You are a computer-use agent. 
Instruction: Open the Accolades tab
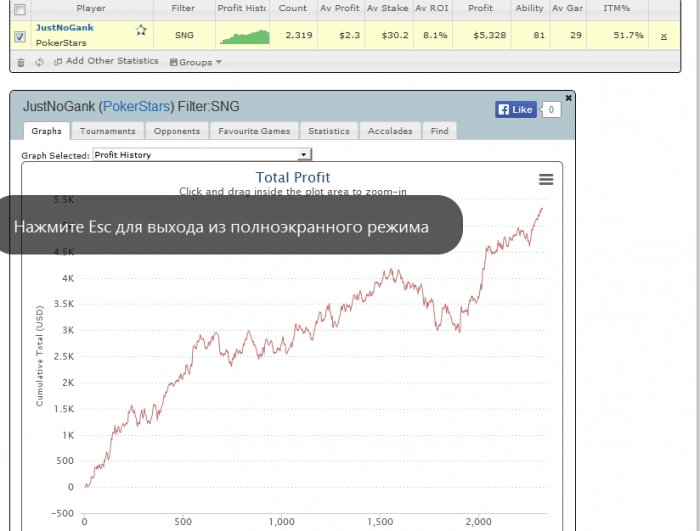390,131
